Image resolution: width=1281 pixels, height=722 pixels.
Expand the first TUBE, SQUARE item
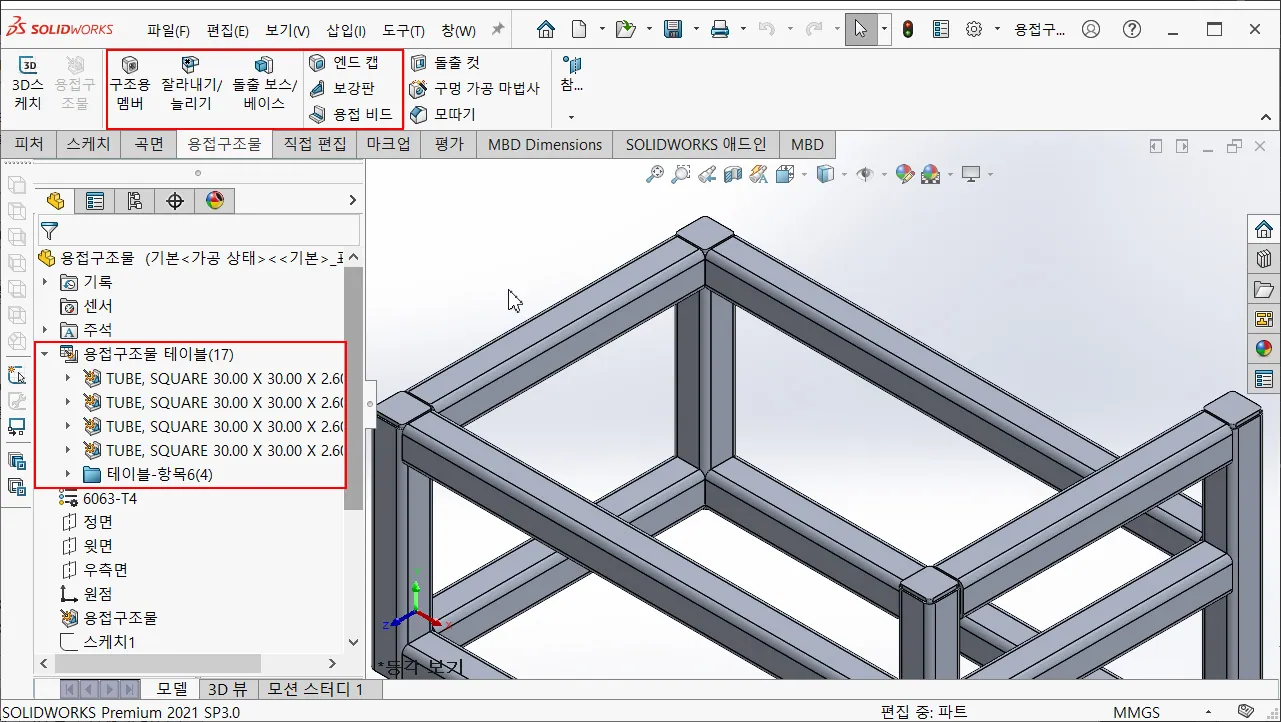pos(67,378)
